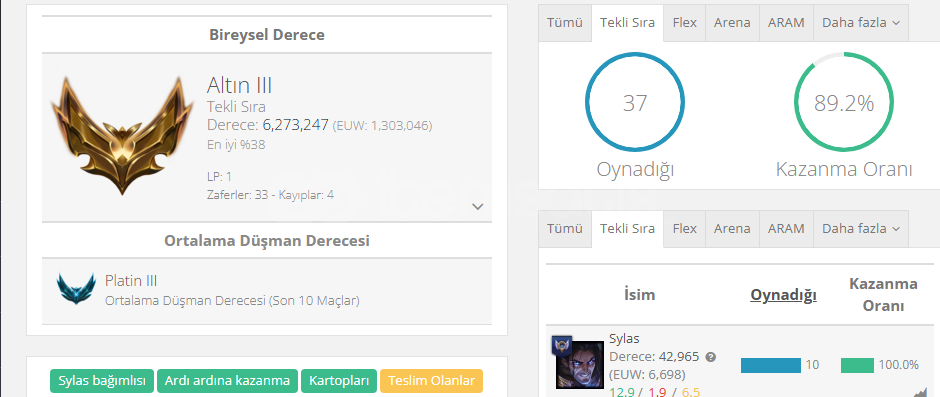Image resolution: width=940 pixels, height=397 pixels.
Task: Click the 89.2% Kazanma Oranı circle
Action: pyautogui.click(x=843, y=103)
